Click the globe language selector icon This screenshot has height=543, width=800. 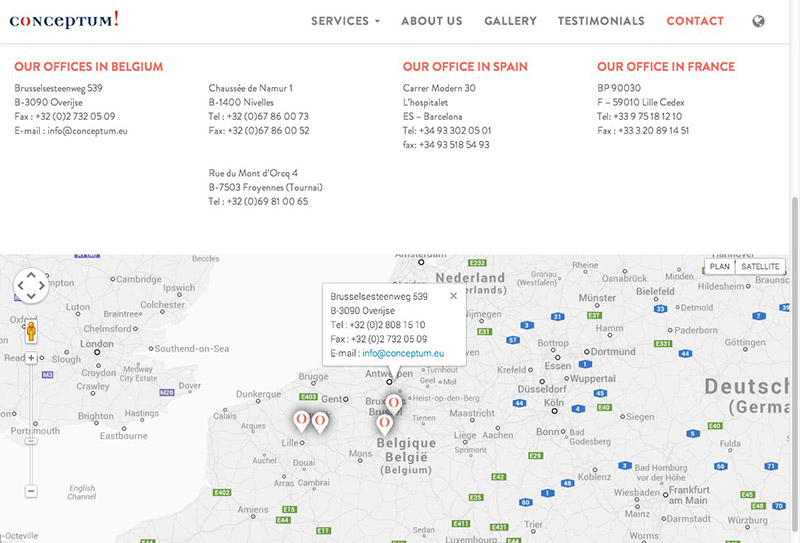coord(758,21)
